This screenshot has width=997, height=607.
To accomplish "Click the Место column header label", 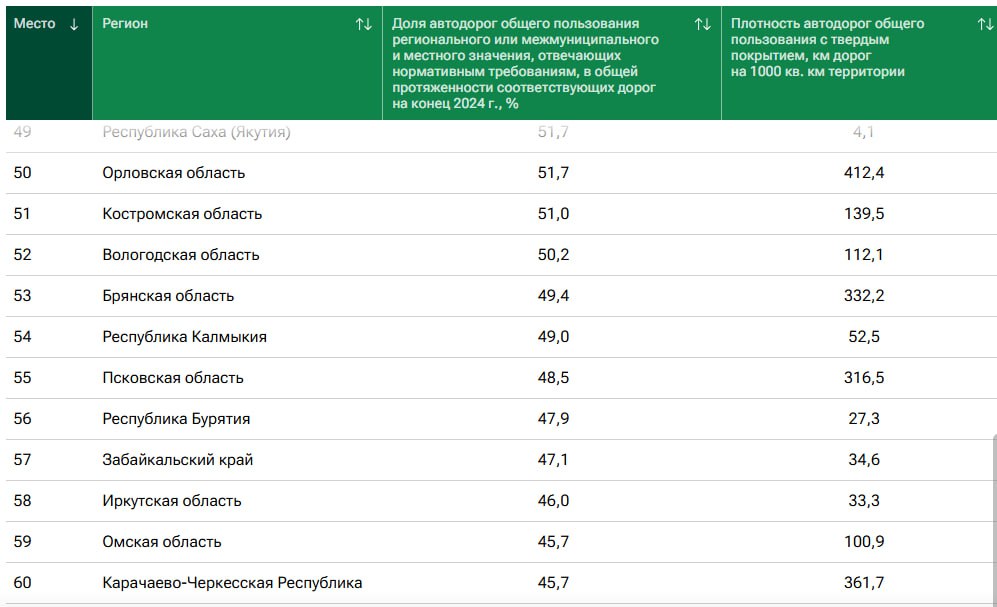I will point(34,24).
